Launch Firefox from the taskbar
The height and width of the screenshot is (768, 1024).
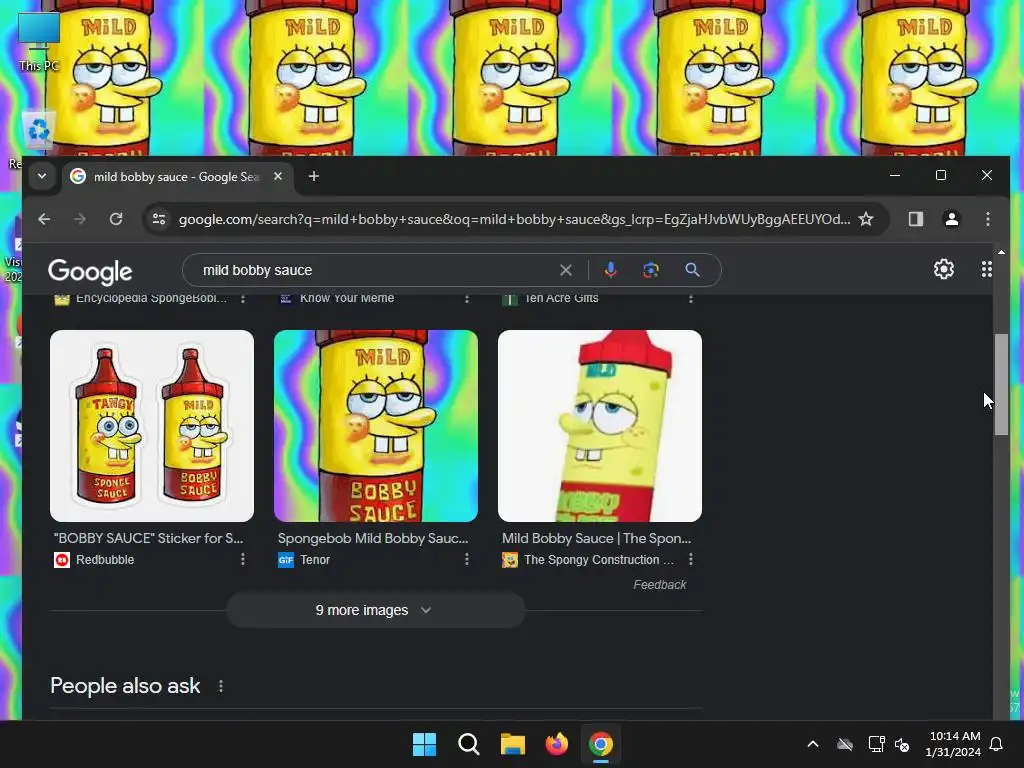(x=556, y=744)
